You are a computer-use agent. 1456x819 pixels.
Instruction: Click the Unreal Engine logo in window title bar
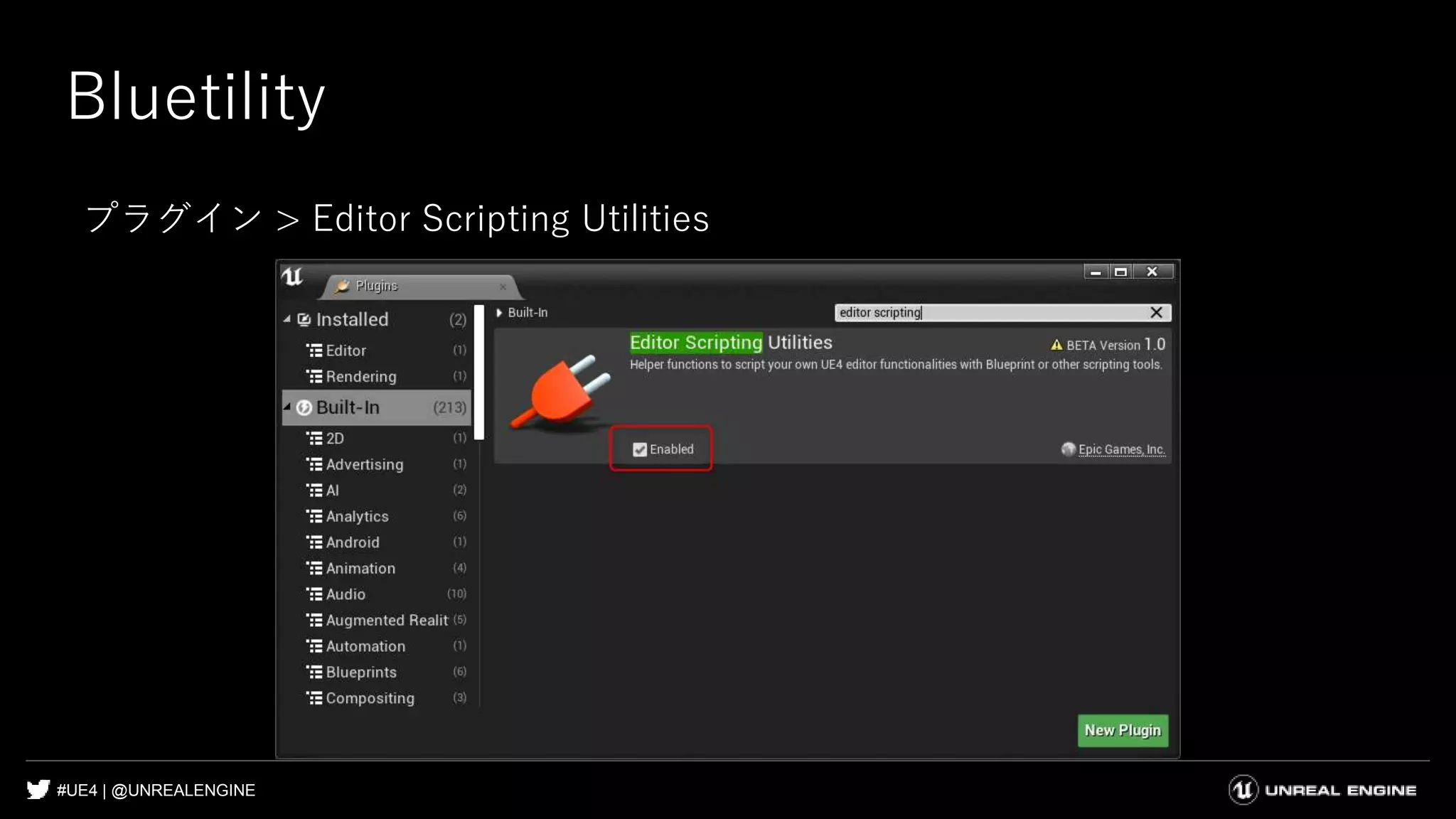tap(292, 276)
